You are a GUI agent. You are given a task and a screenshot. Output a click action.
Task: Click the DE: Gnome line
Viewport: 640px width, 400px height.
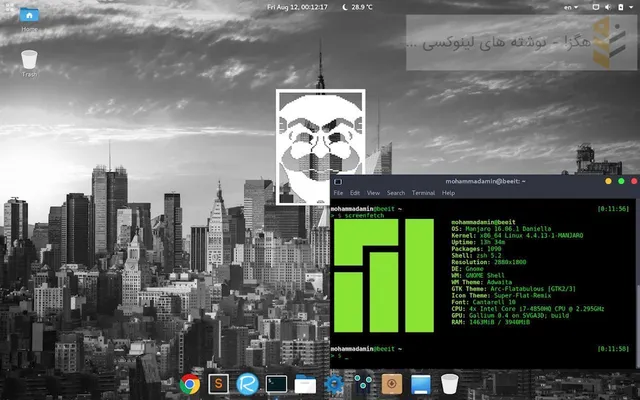[467, 269]
